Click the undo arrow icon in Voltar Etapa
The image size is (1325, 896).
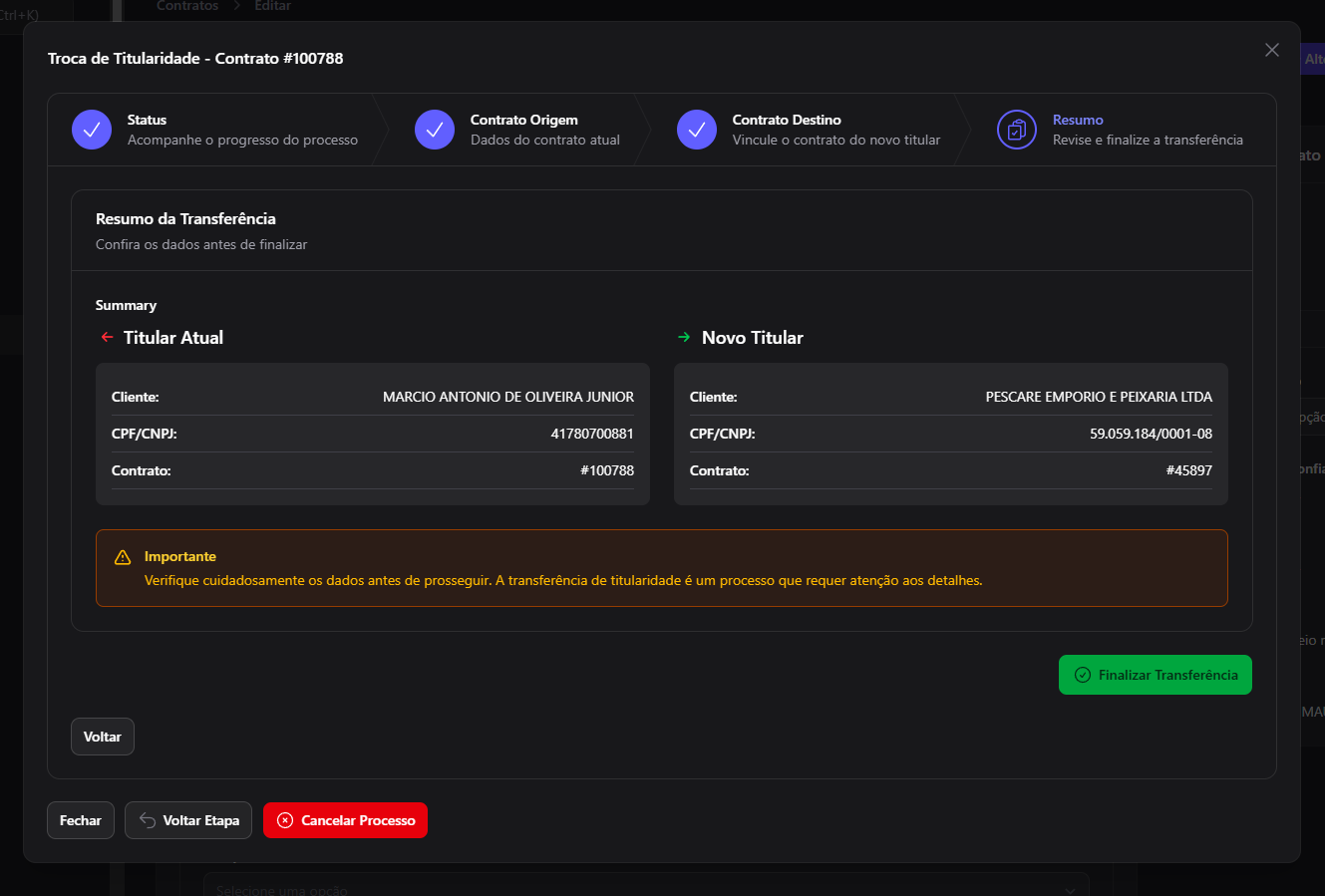pos(148,820)
